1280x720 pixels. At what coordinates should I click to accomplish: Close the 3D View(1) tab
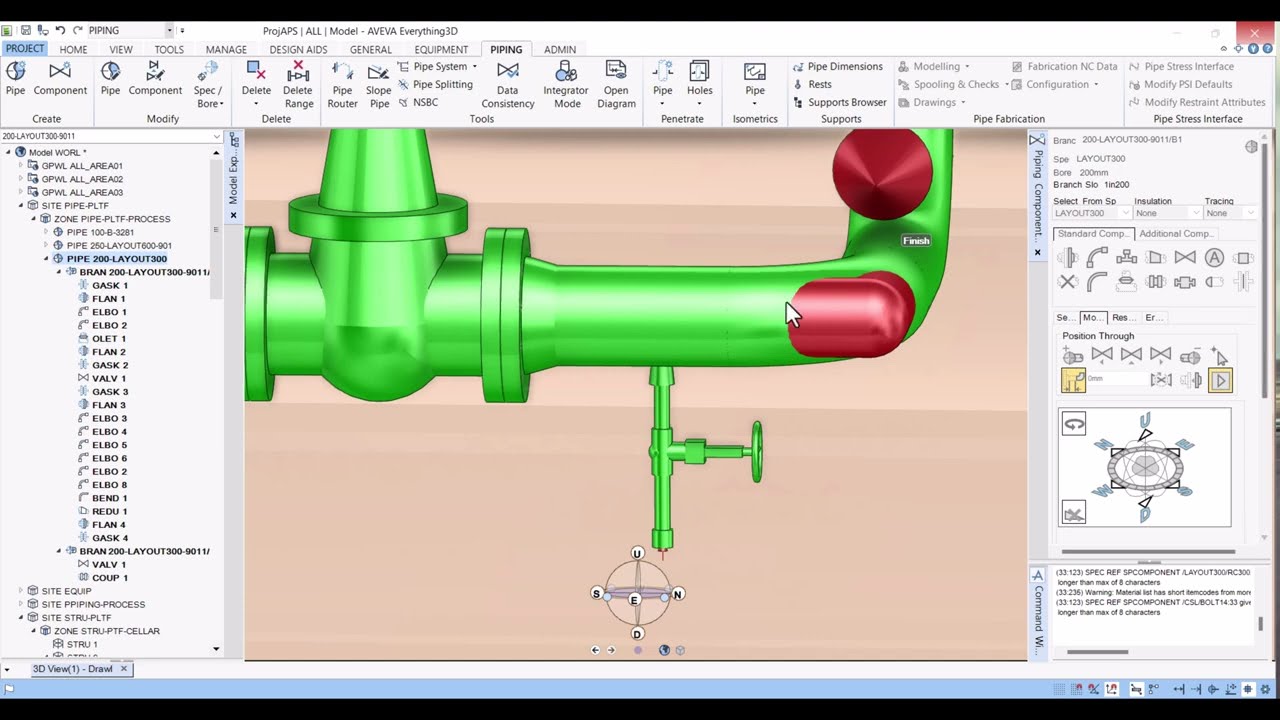click(124, 668)
